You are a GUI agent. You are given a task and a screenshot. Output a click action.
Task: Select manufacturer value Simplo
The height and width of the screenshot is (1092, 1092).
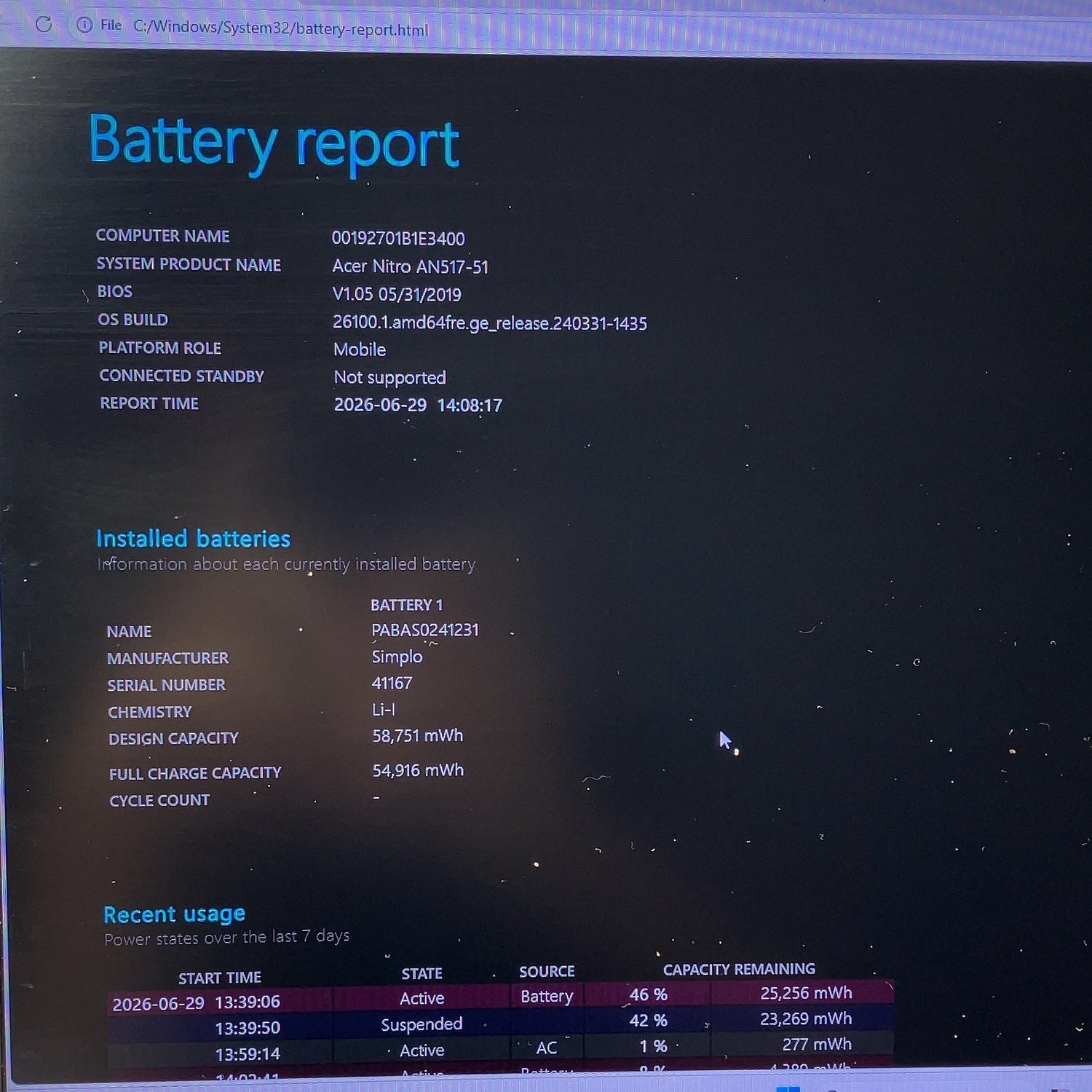tap(397, 657)
